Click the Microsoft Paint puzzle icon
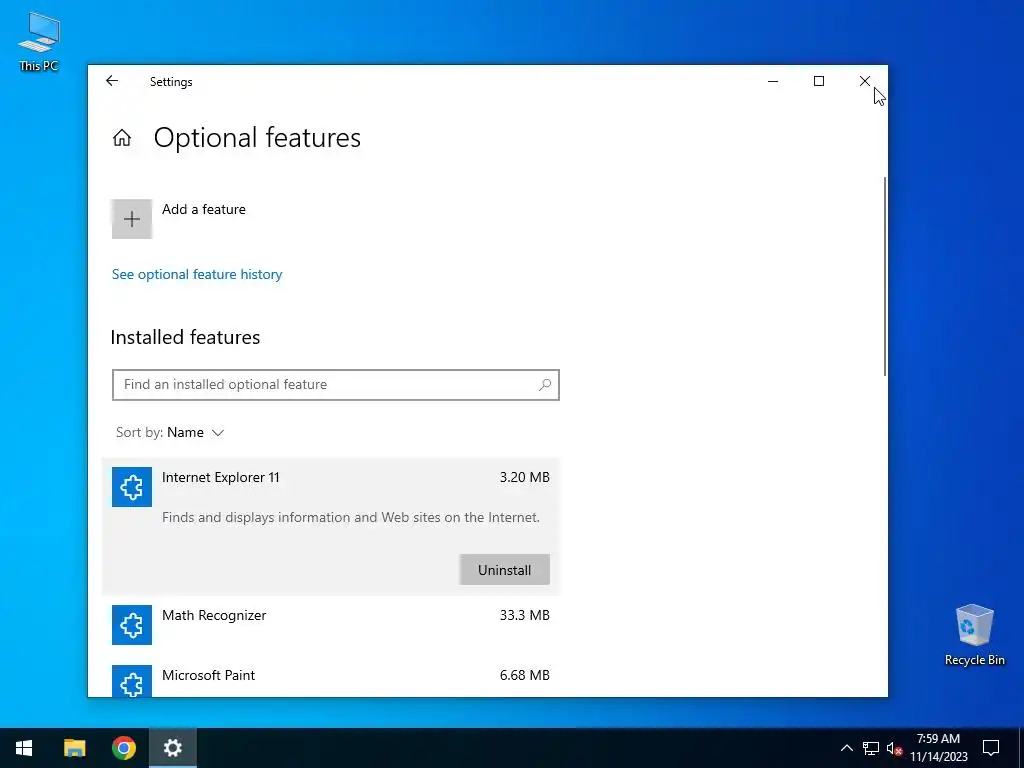Image resolution: width=1024 pixels, height=768 pixels. point(132,681)
